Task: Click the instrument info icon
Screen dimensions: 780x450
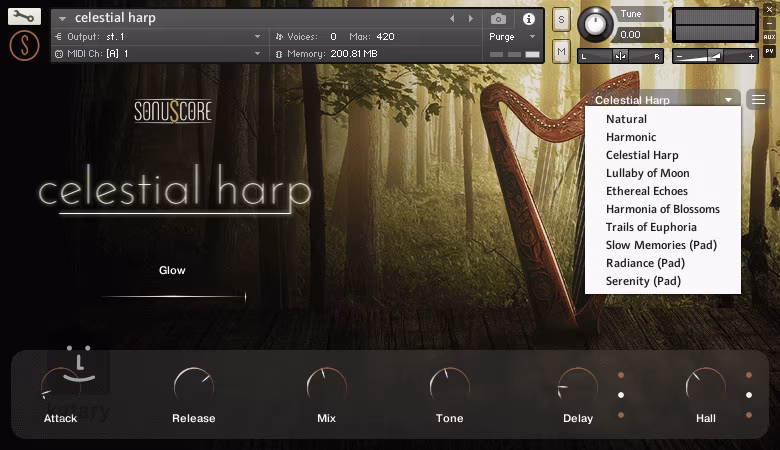Action: 529,18
